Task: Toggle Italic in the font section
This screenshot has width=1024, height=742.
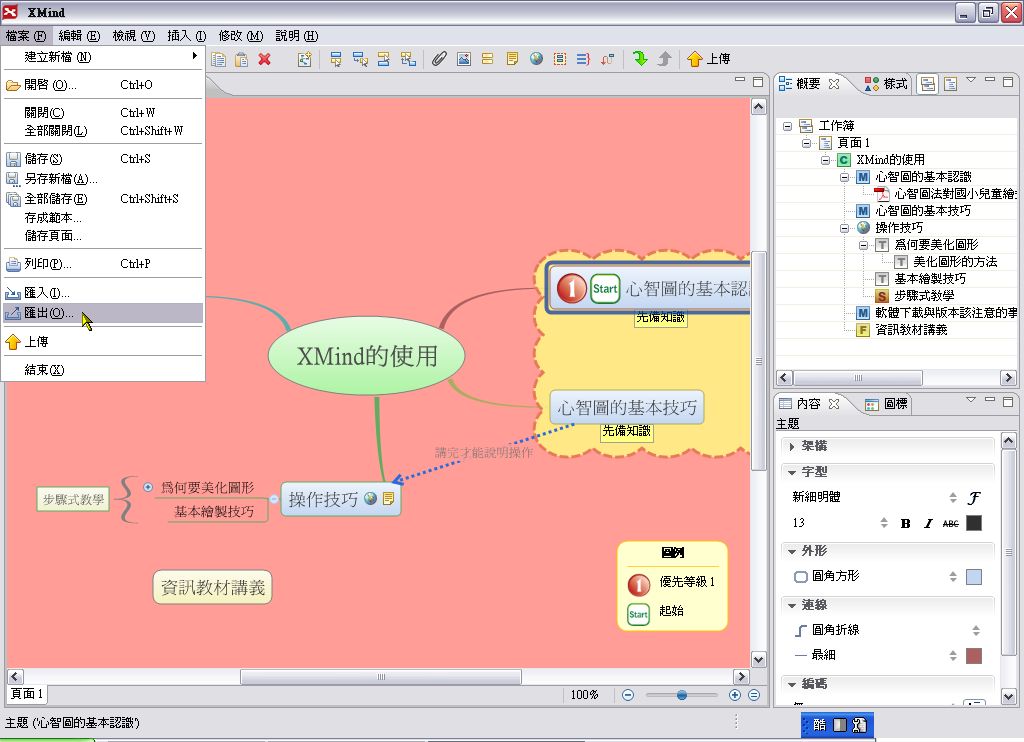Action: click(928, 523)
